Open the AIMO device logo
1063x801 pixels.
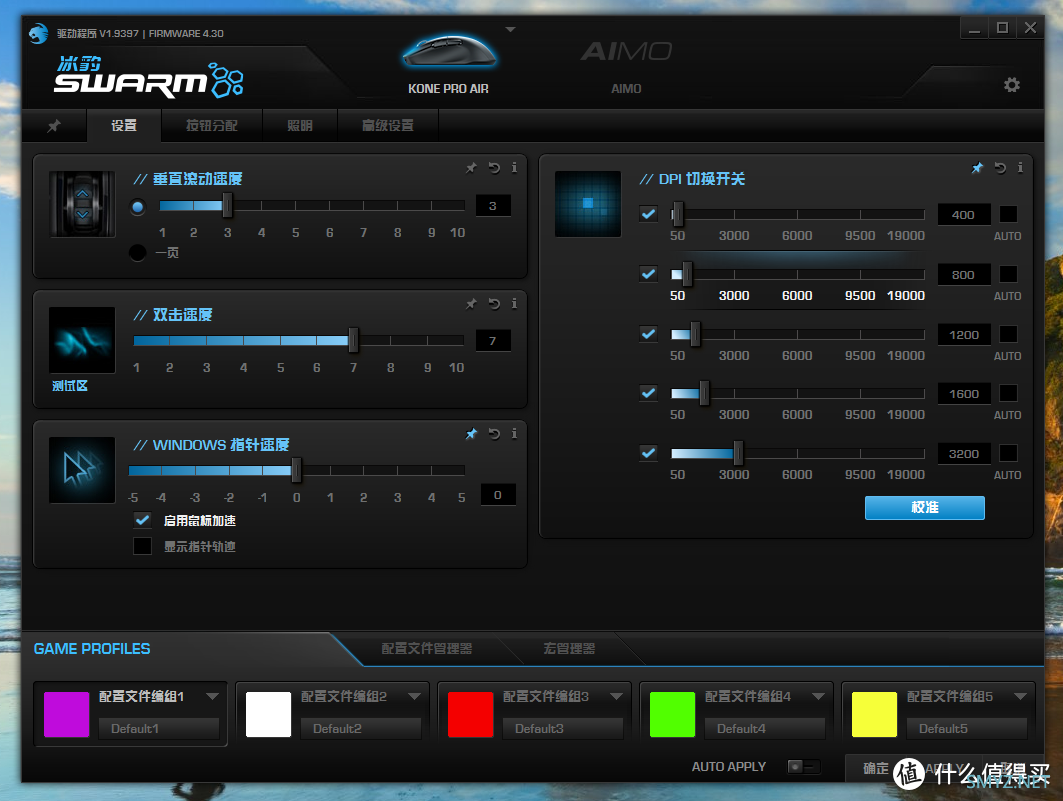[626, 52]
